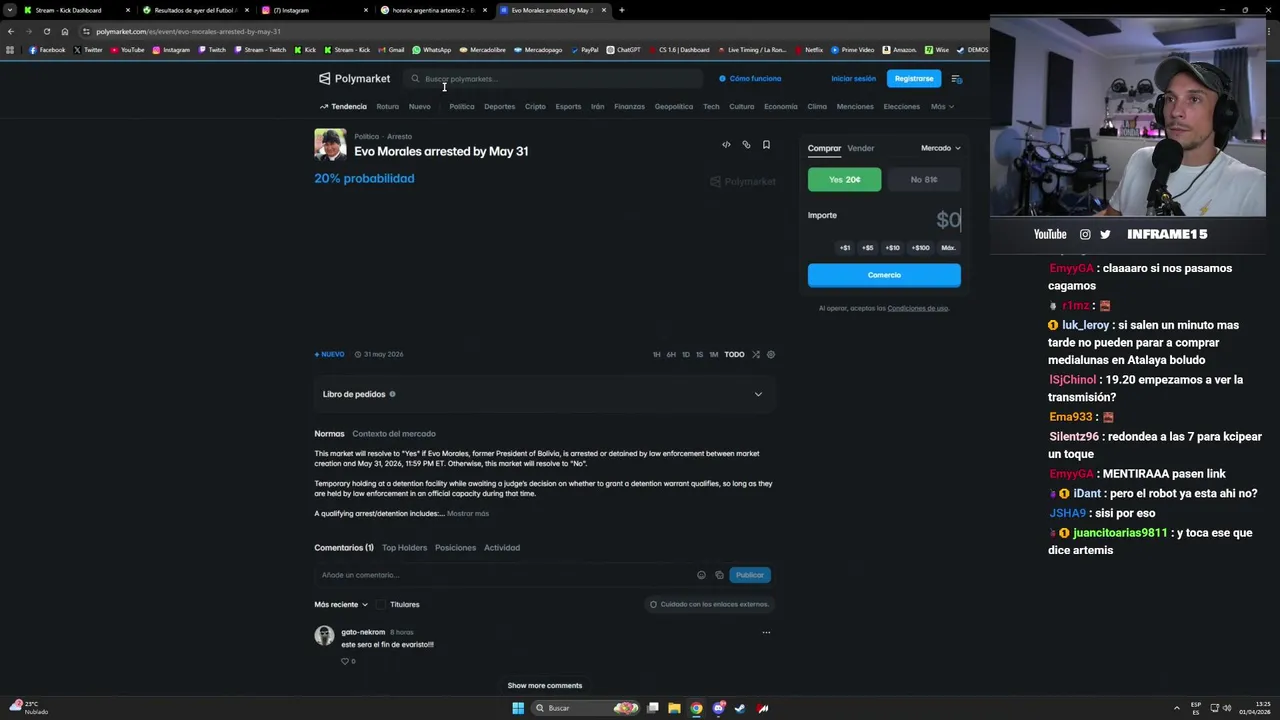1280x720 pixels.
Task: Open the browser tab list dropdown
Action: [10, 10]
